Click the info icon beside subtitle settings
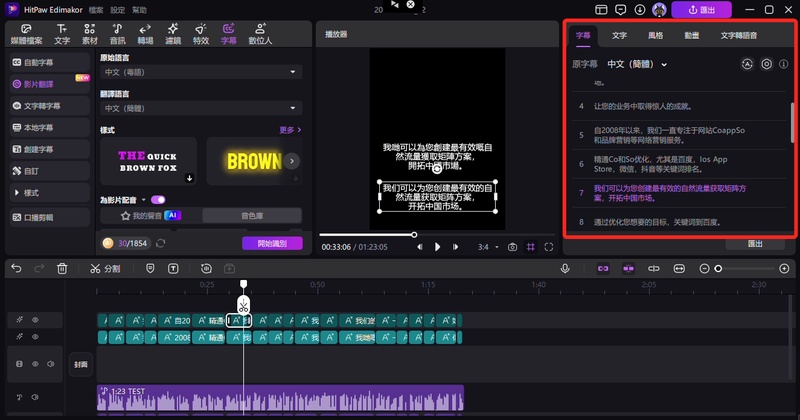Screen dimensions: 800x420 tap(784, 64)
